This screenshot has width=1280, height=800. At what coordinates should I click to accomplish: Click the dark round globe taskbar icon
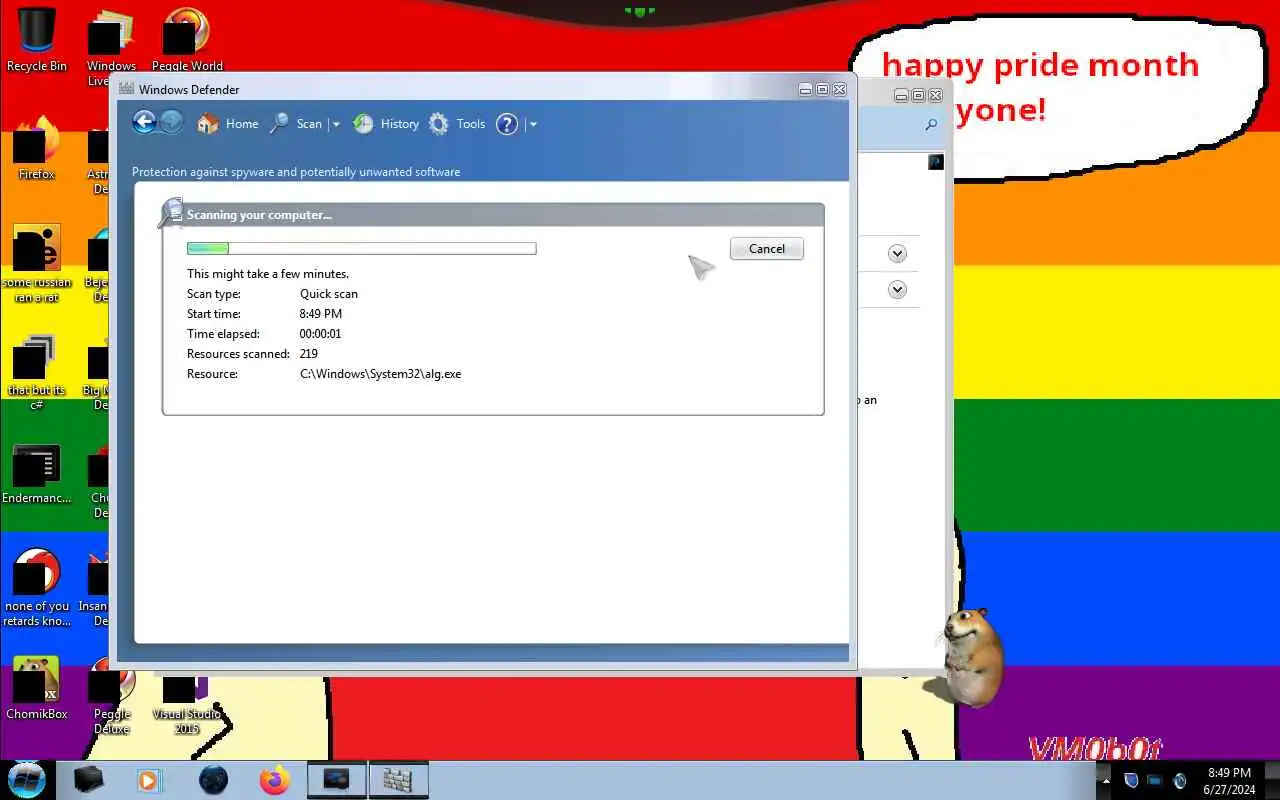click(x=213, y=780)
